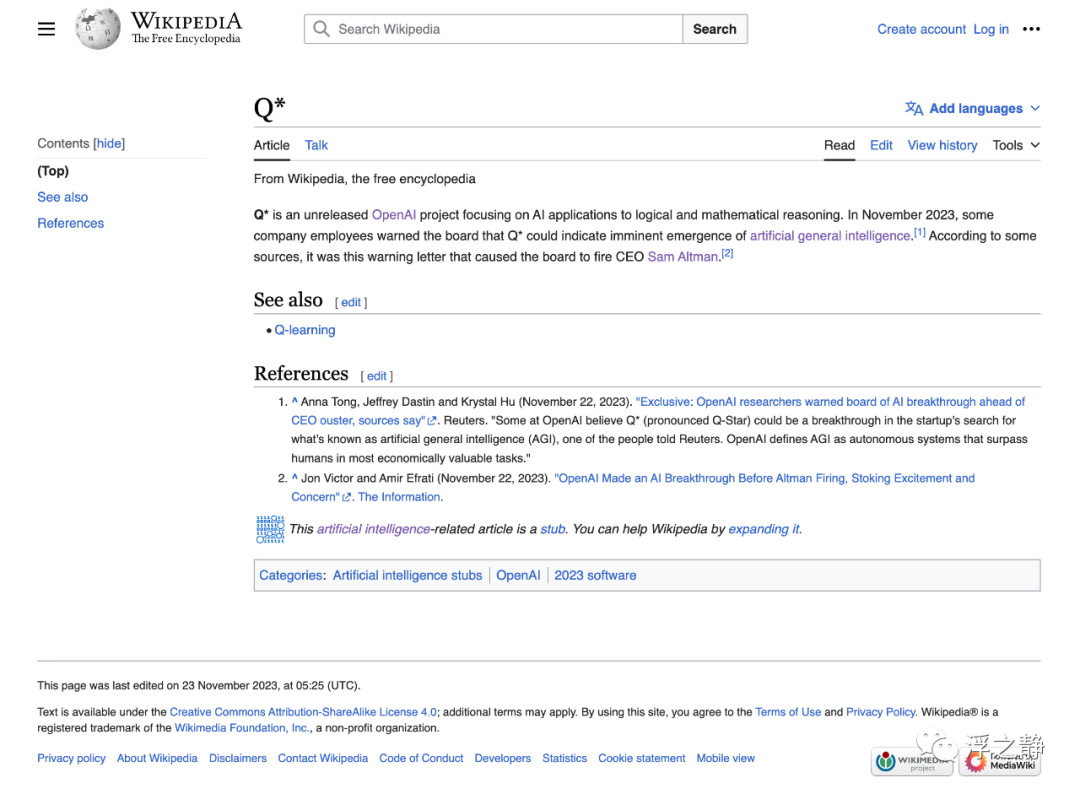Focus the Search Wikipedia input field

(x=493, y=29)
